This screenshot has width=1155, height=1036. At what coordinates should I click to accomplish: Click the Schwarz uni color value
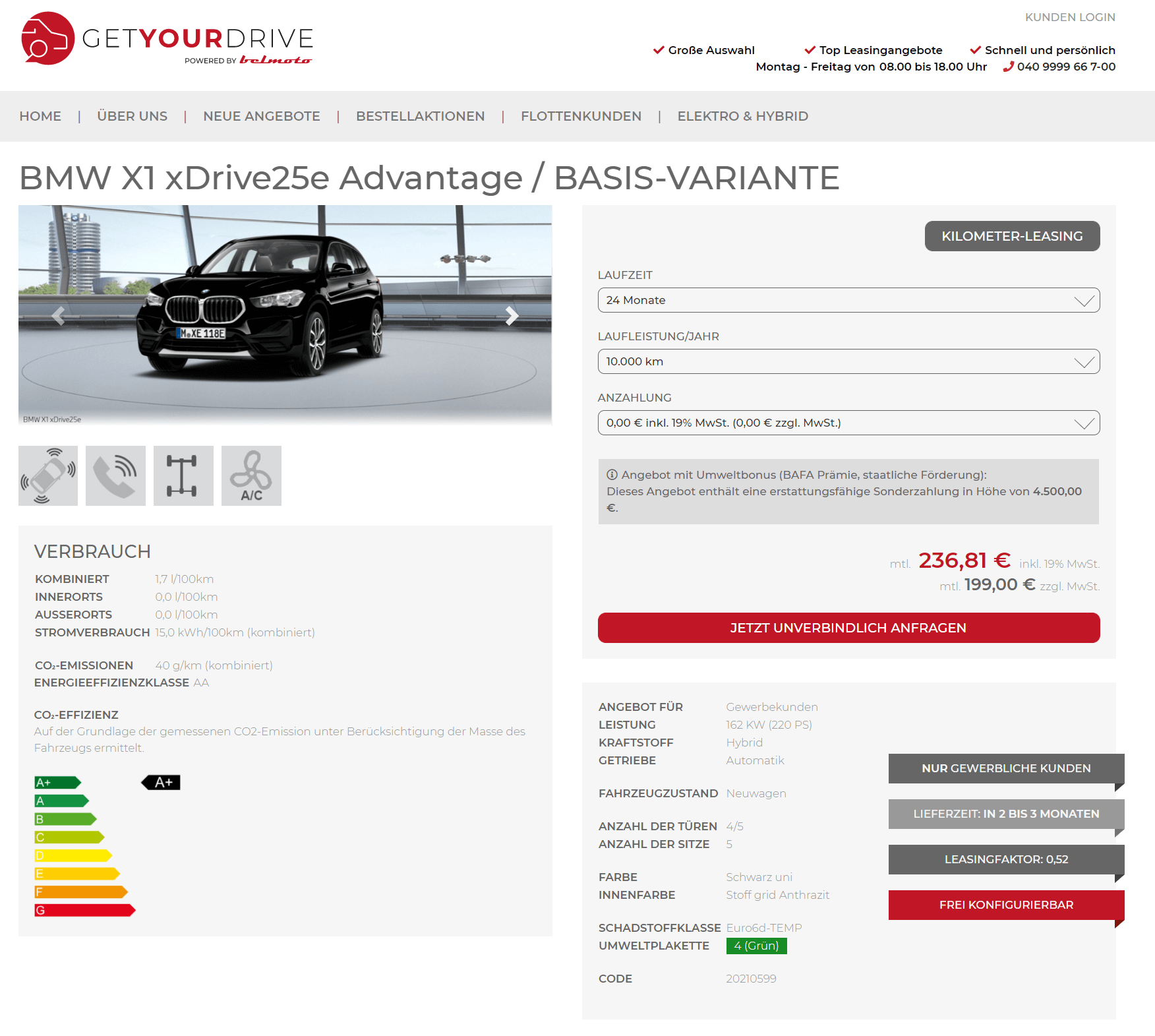point(759,877)
